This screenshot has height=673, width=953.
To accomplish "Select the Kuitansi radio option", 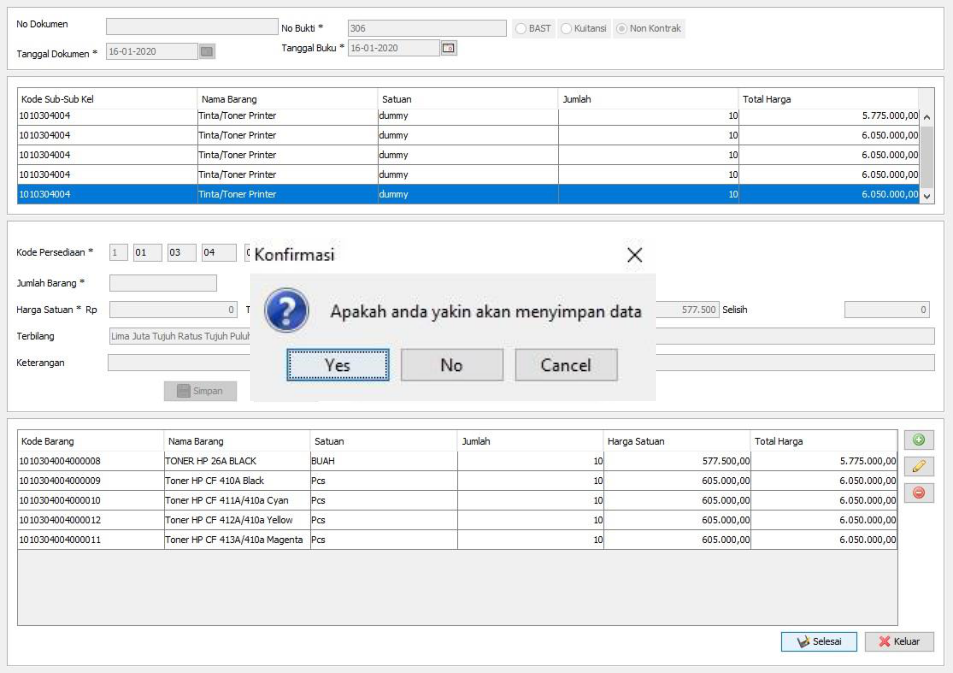I will [567, 29].
